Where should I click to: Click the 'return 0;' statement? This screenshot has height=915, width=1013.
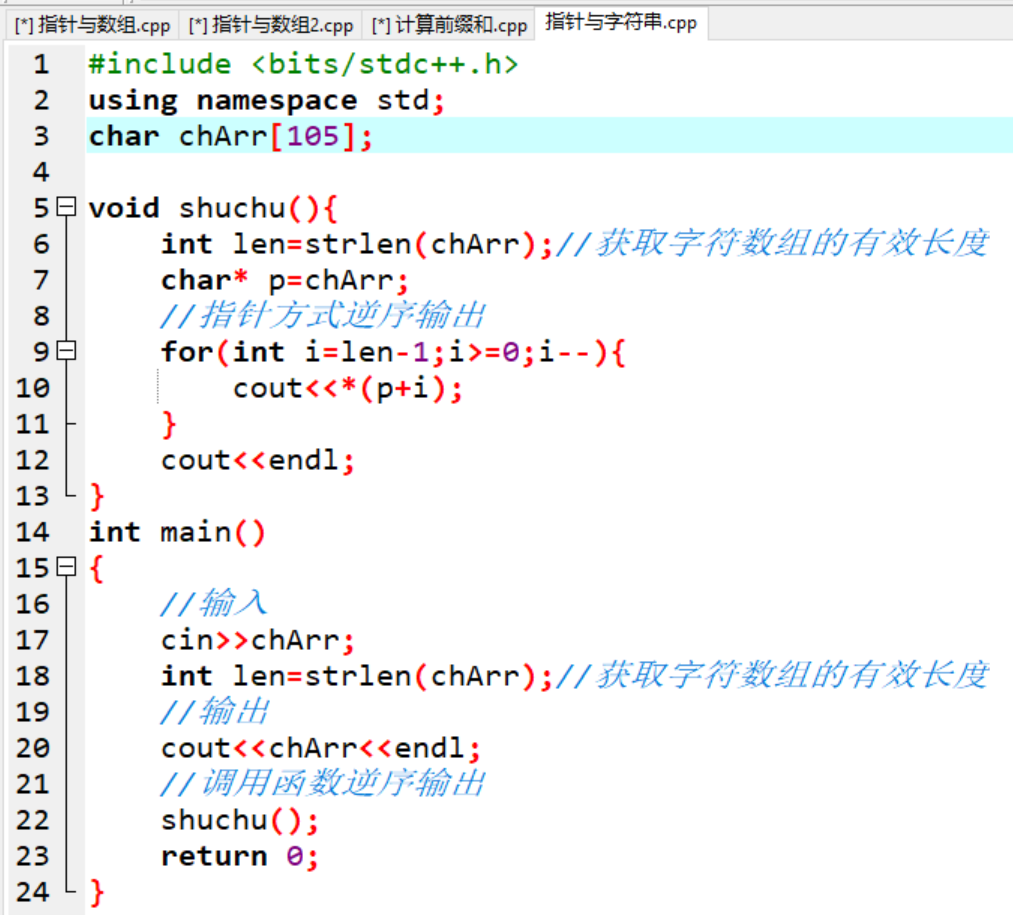click(x=240, y=856)
